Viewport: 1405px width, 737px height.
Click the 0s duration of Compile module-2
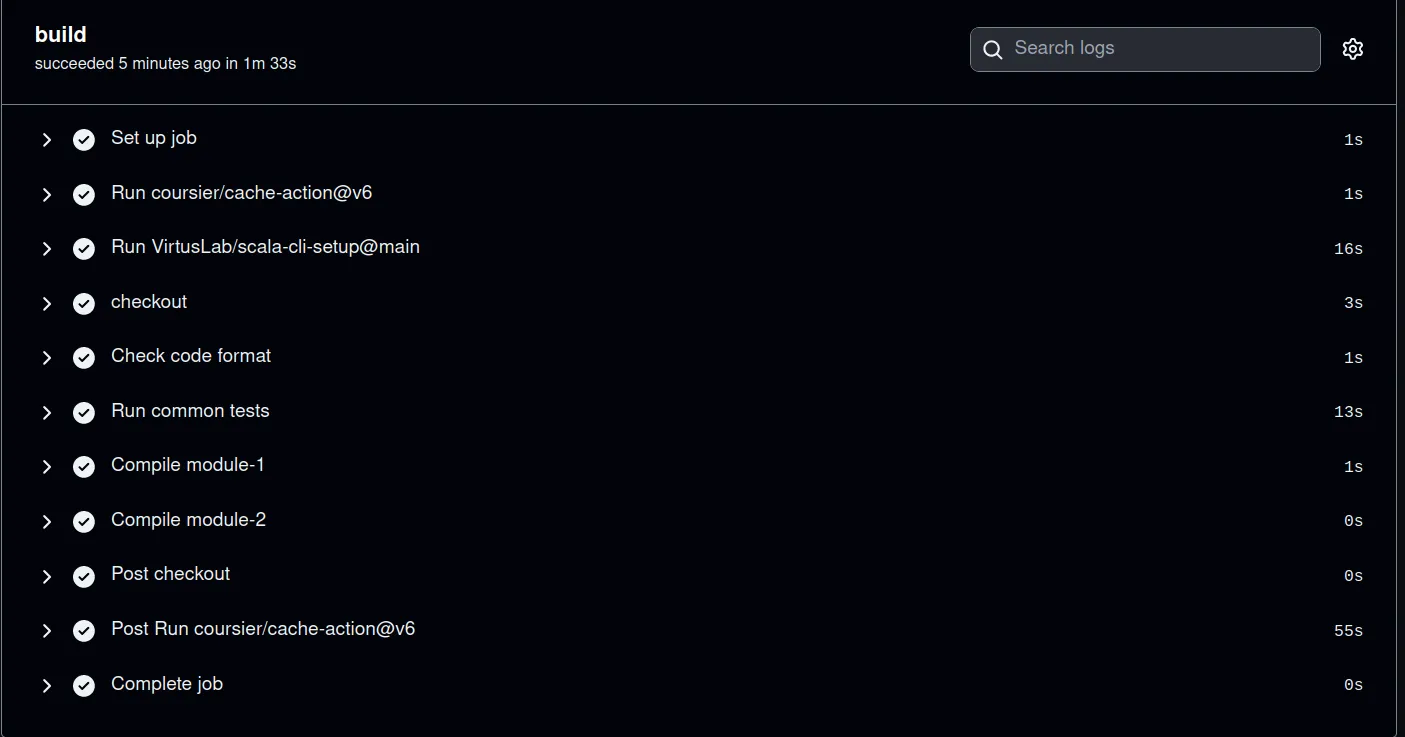[1353, 521]
